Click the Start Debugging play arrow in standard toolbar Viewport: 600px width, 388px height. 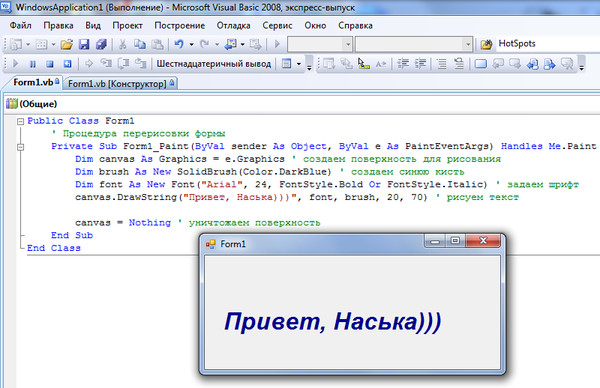click(x=277, y=44)
